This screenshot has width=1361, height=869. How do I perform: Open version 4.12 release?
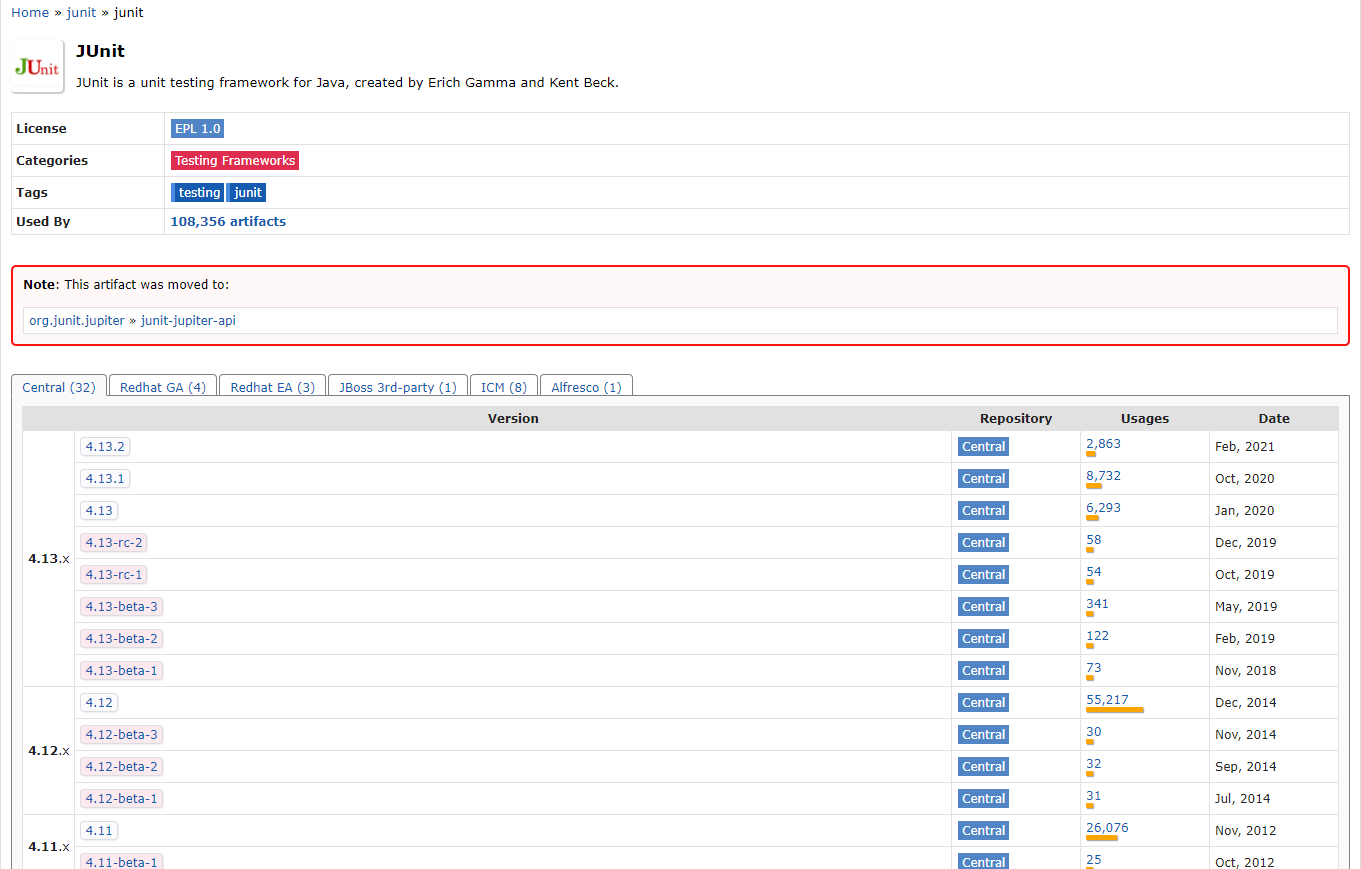tap(99, 703)
